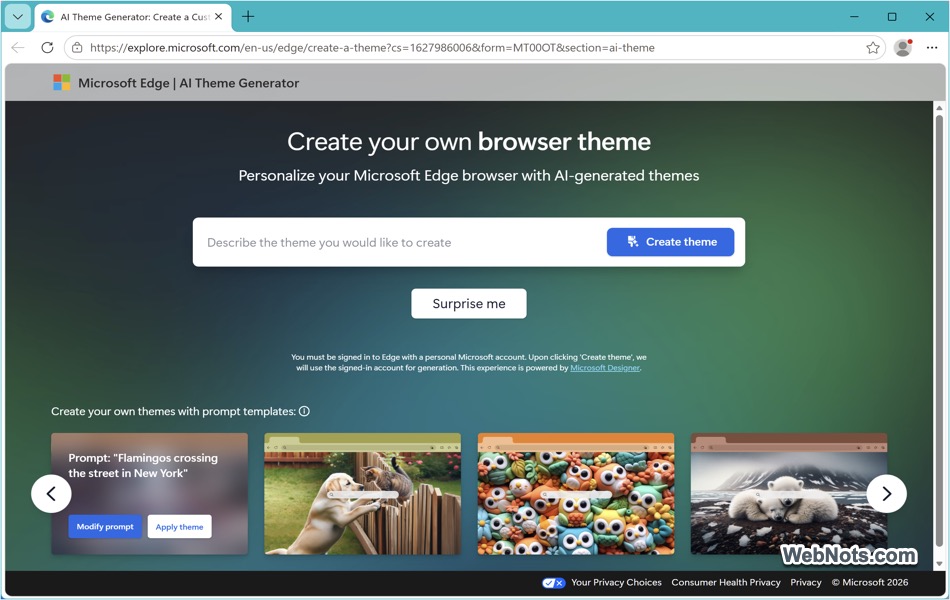This screenshot has height=600, width=950.
Task: Click the Microsoft logo in header
Action: (62, 82)
